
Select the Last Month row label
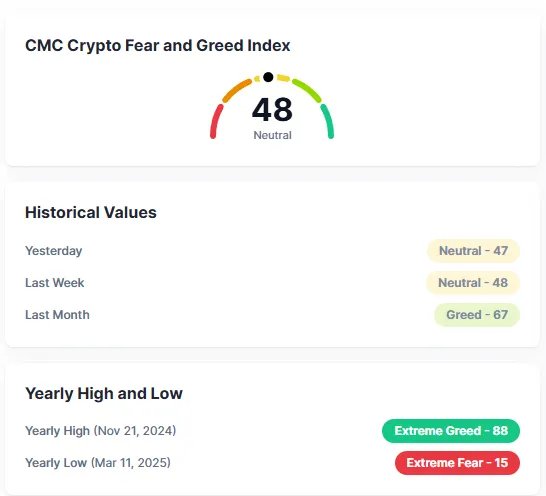pyautogui.click(x=57, y=315)
